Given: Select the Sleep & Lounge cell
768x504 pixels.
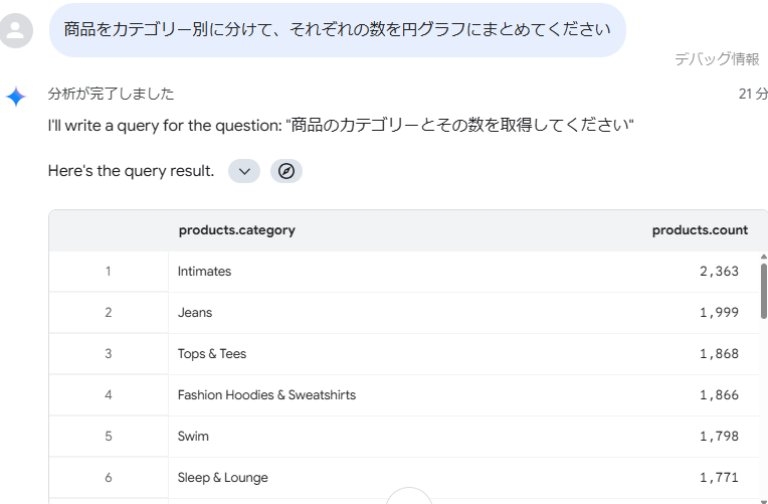Looking at the screenshot, I should tap(223, 478).
